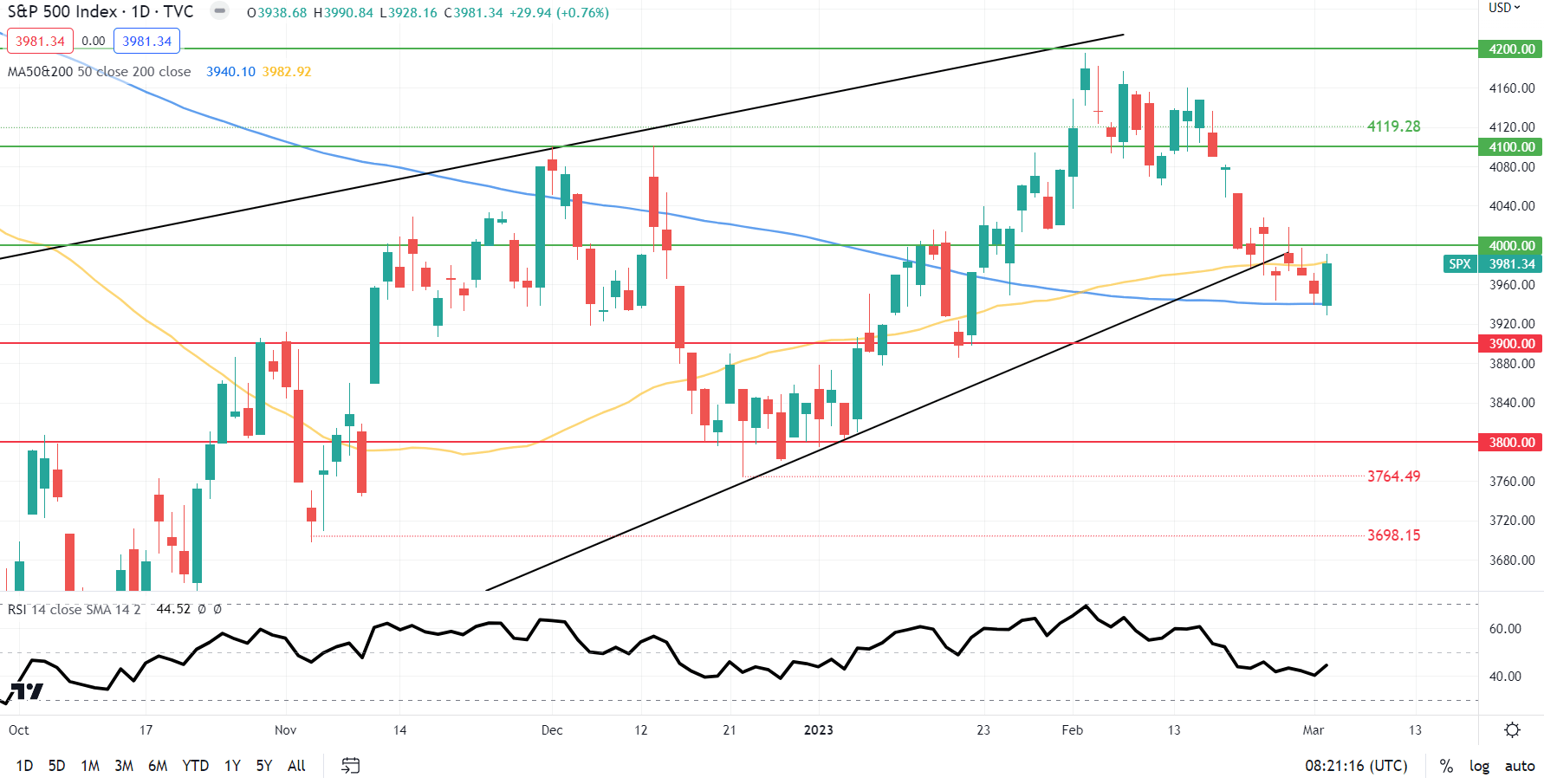Open the chart settings gear icon
This screenshot has width=1544, height=784.
click(x=1512, y=730)
